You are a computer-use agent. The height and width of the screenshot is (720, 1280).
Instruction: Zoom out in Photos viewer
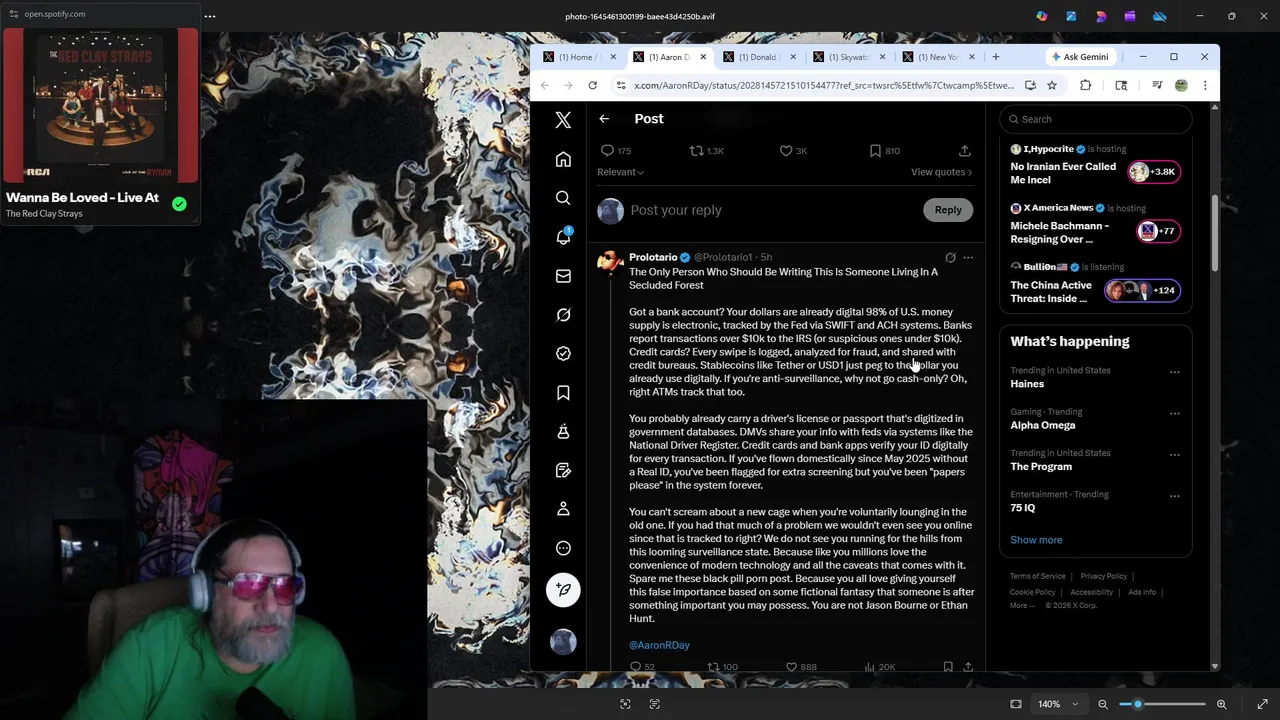click(1103, 704)
